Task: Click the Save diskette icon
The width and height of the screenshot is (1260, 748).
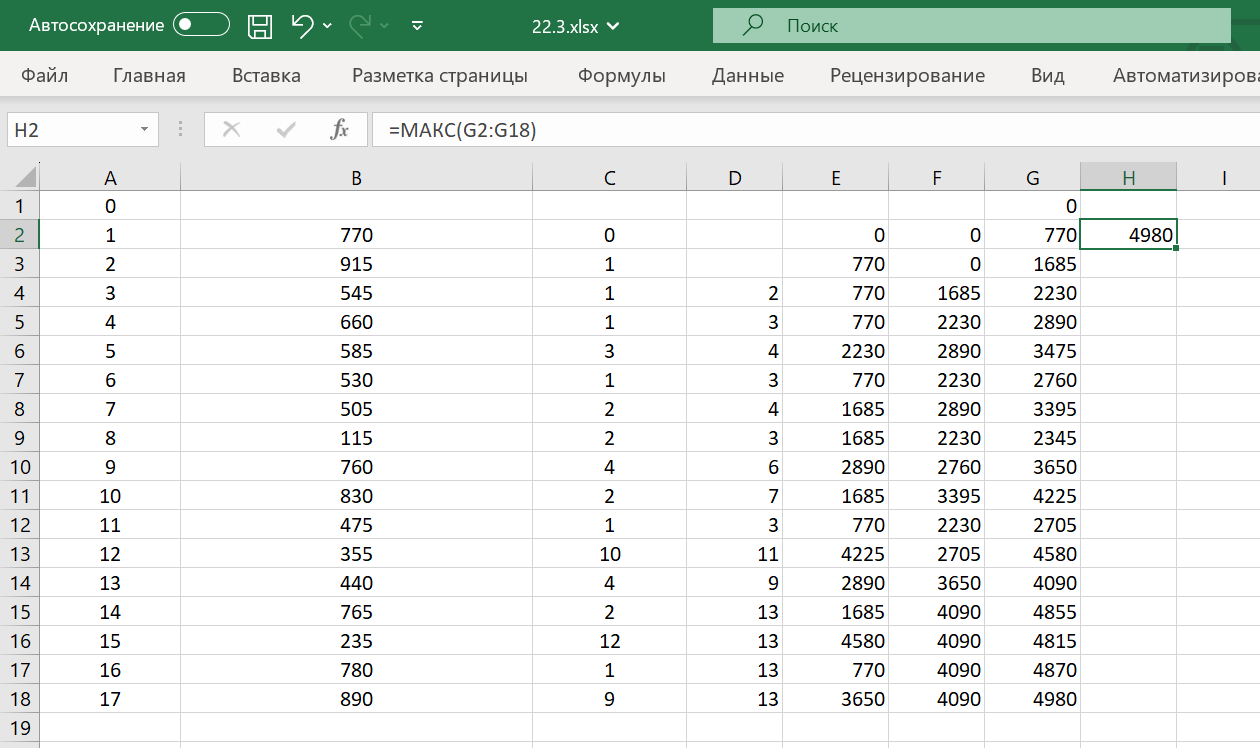Action: (260, 26)
